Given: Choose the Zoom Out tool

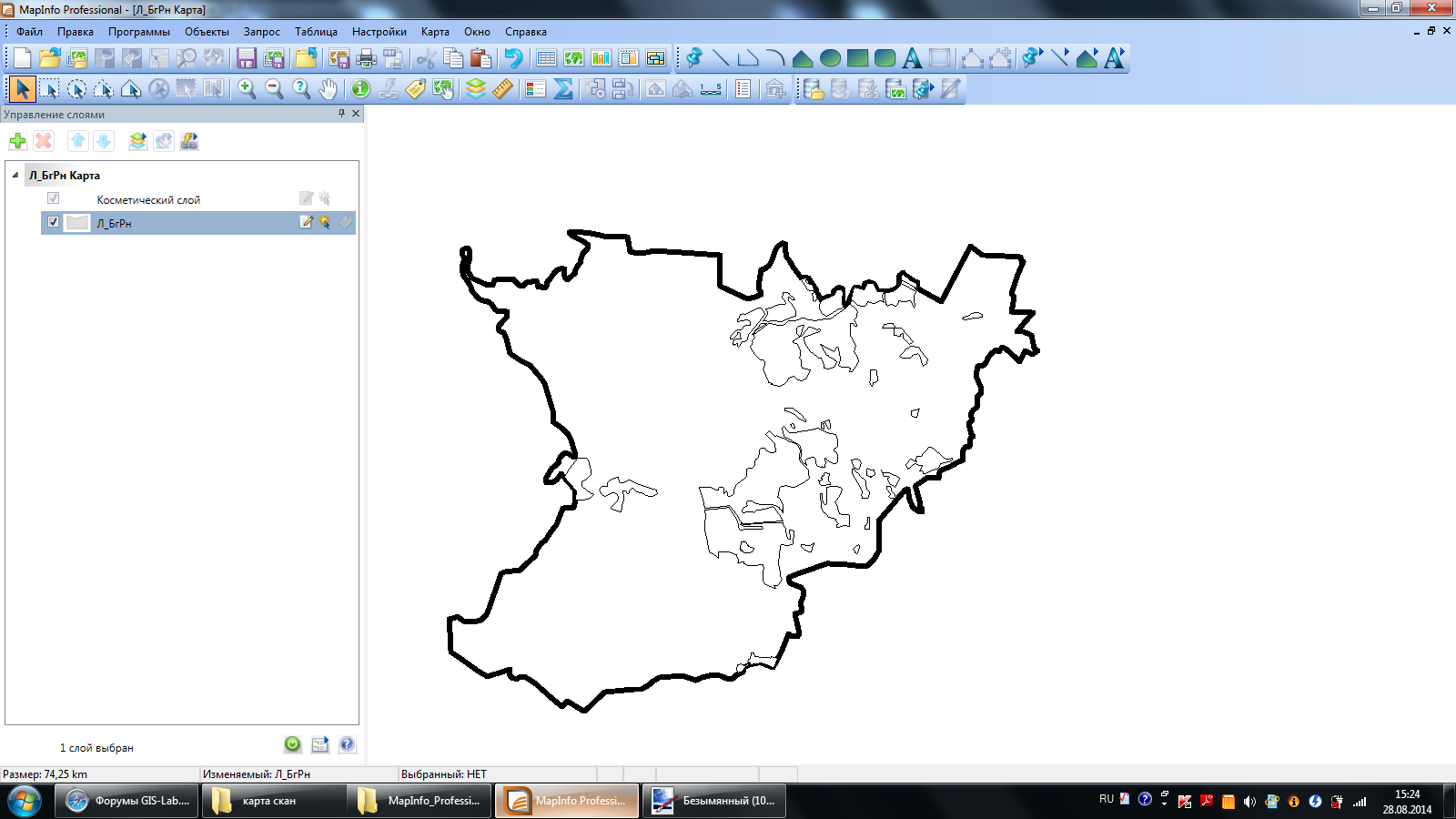Looking at the screenshot, I should [274, 88].
